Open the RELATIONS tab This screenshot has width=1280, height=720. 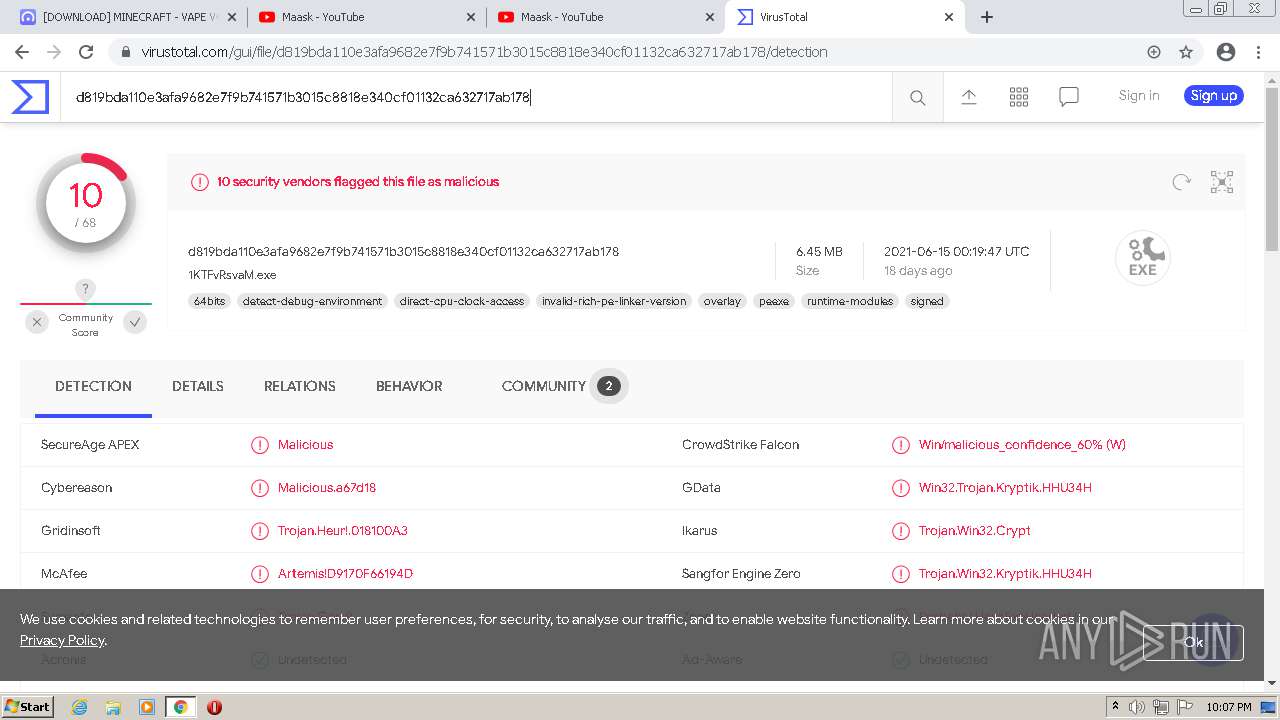pyautogui.click(x=300, y=386)
